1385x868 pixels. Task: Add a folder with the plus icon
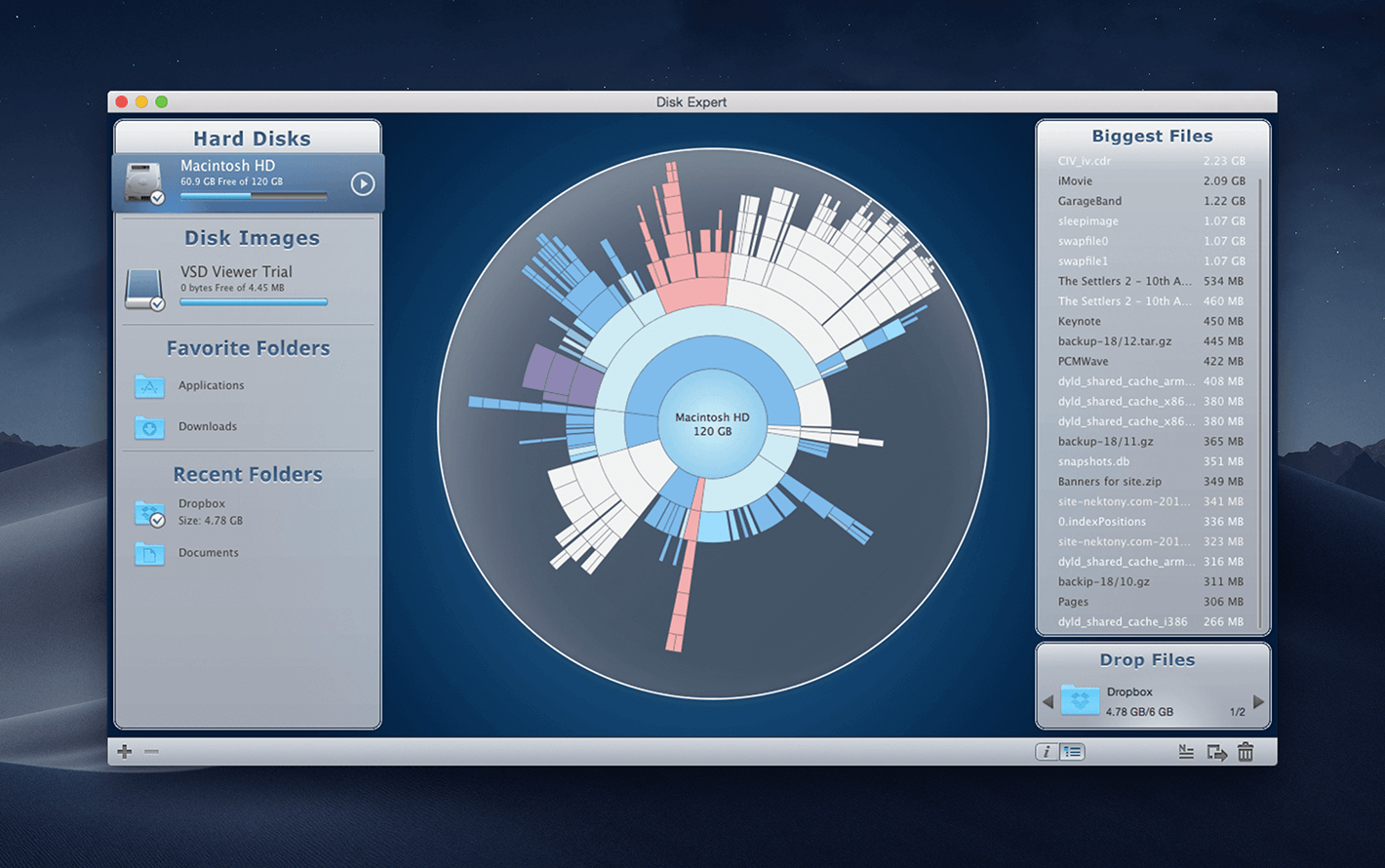tap(125, 751)
